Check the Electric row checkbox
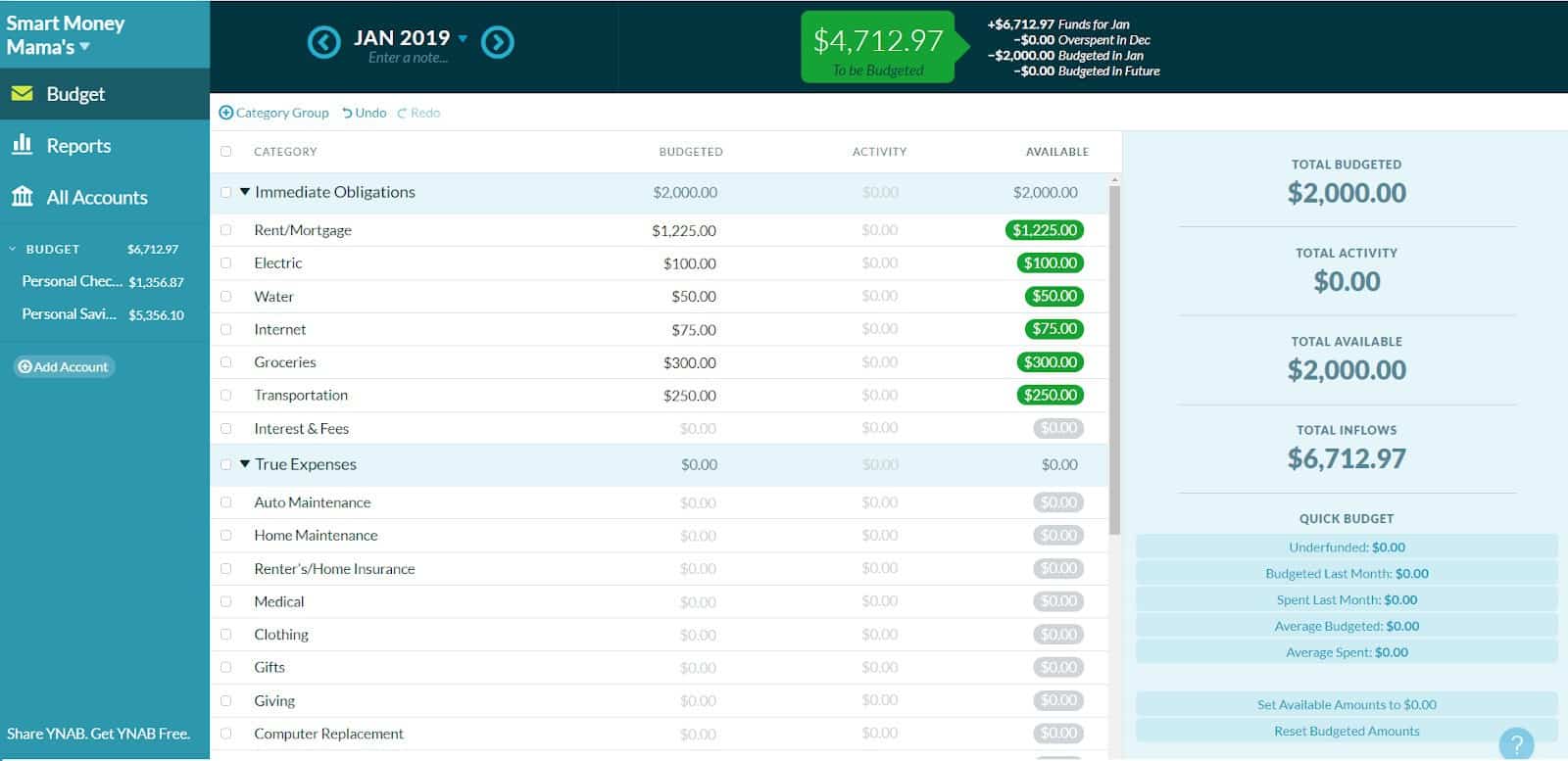1568x761 pixels. coord(226,263)
